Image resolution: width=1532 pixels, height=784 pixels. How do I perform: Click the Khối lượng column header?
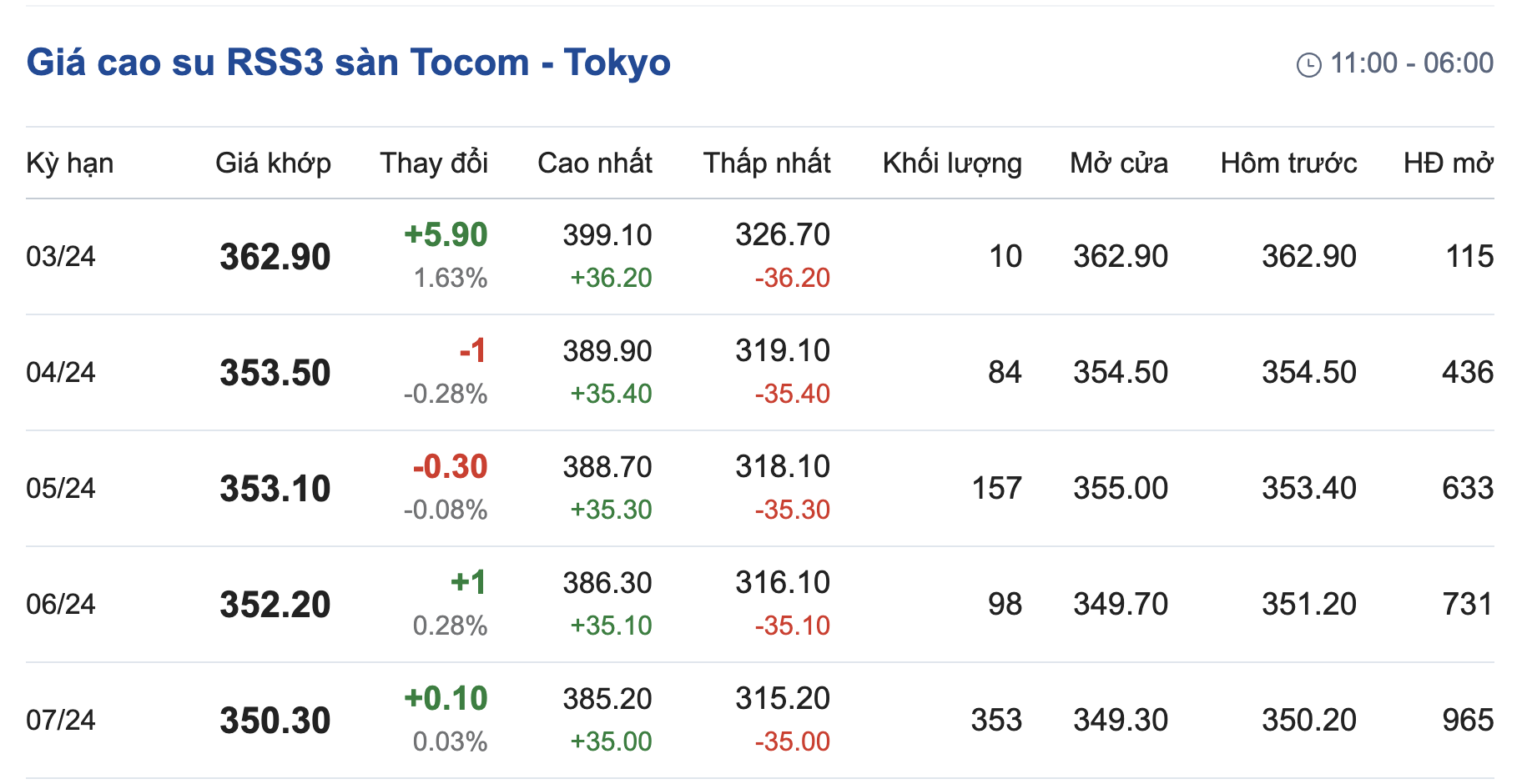[x=951, y=163]
